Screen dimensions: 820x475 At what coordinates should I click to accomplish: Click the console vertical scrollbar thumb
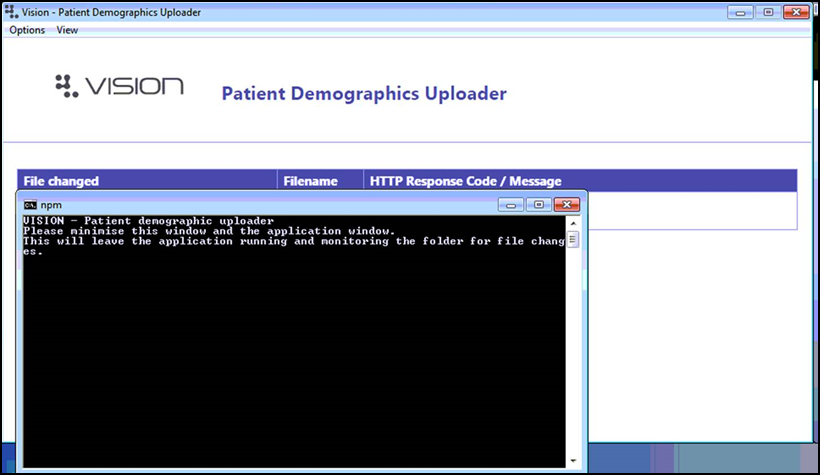pyautogui.click(x=573, y=240)
